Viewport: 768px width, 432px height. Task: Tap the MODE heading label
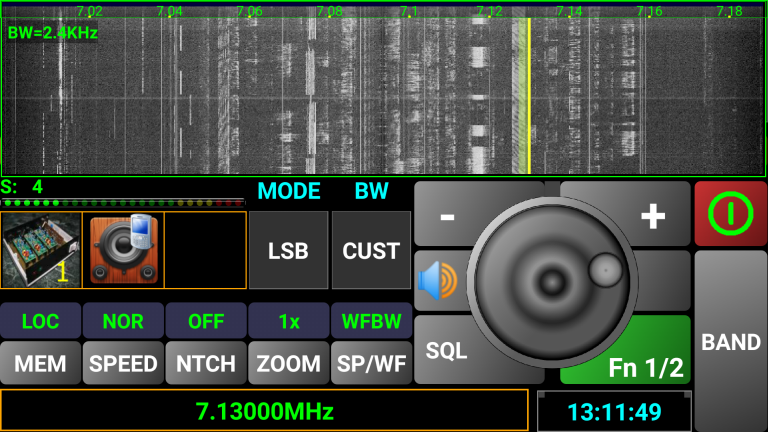point(289,191)
